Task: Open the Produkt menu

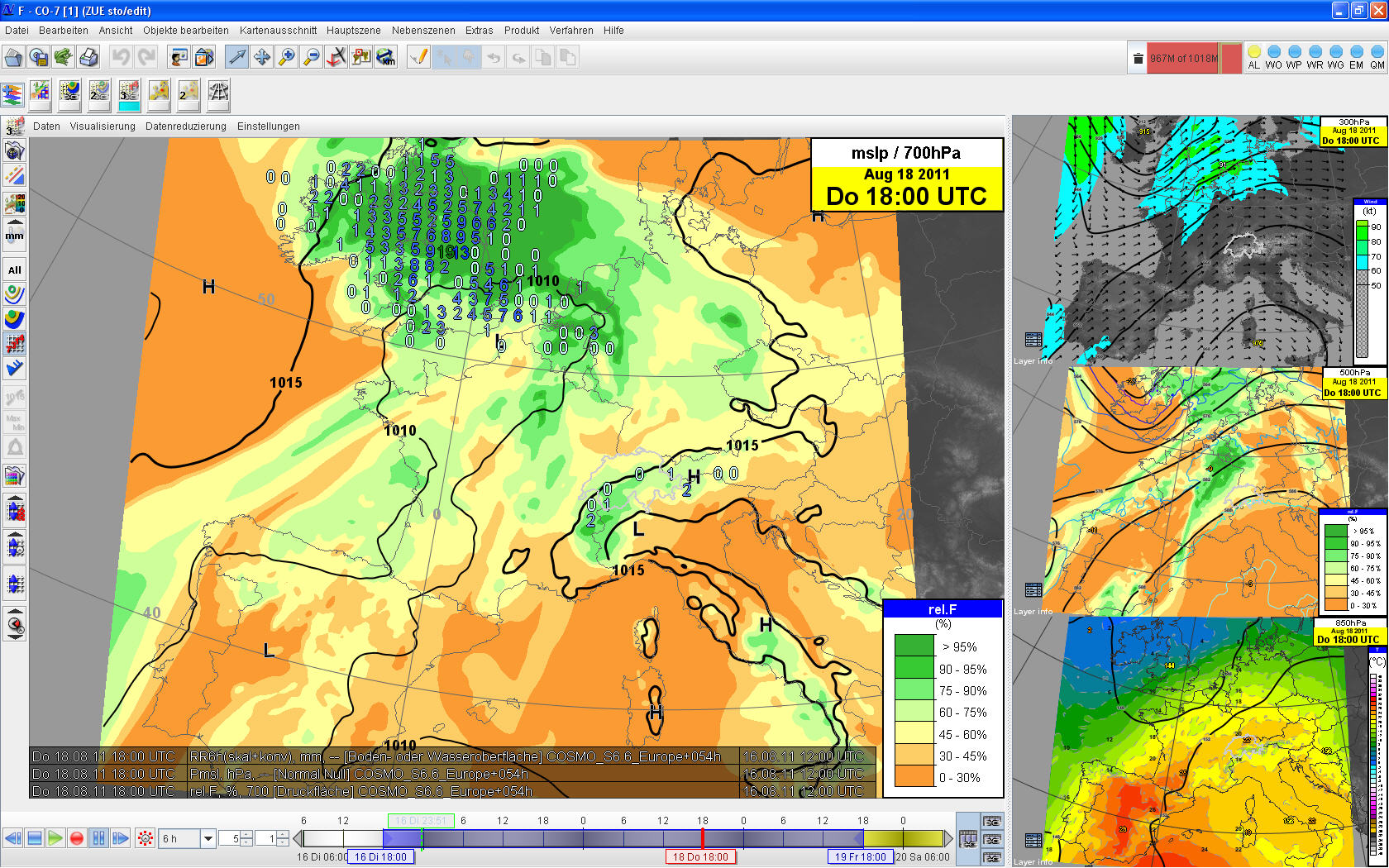Action: (x=521, y=31)
